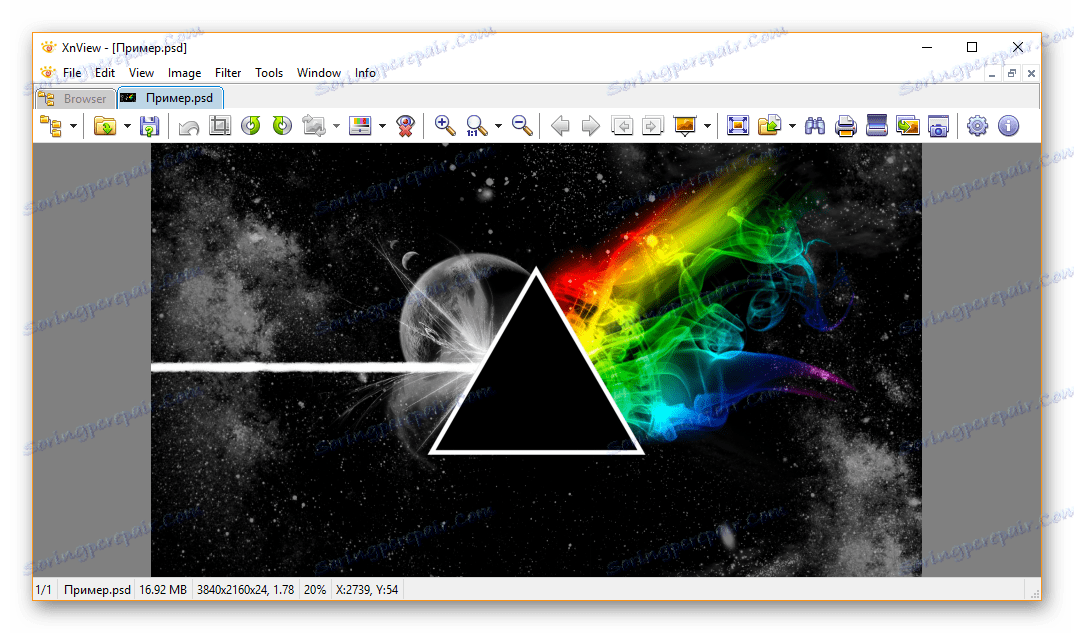The width and height of the screenshot is (1074, 633).
Task: Open the Tools menu
Action: [x=269, y=73]
